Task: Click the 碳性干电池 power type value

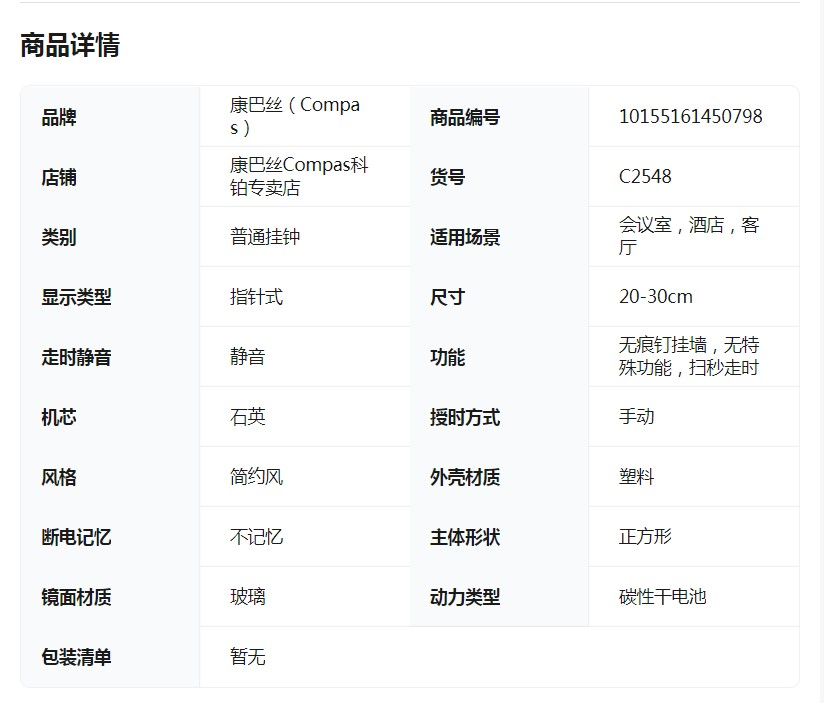Action: [662, 597]
